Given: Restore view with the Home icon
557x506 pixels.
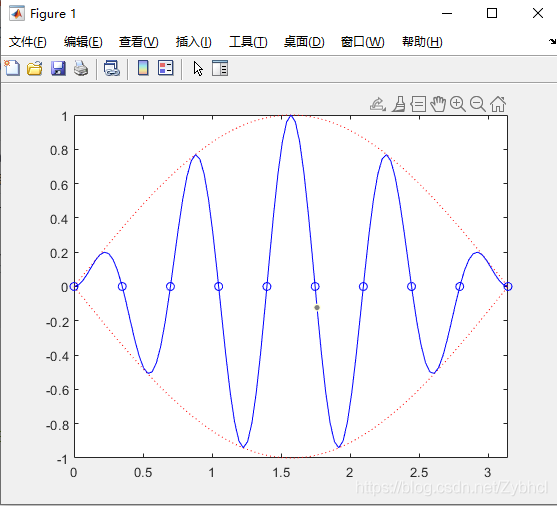Looking at the screenshot, I should [498, 104].
